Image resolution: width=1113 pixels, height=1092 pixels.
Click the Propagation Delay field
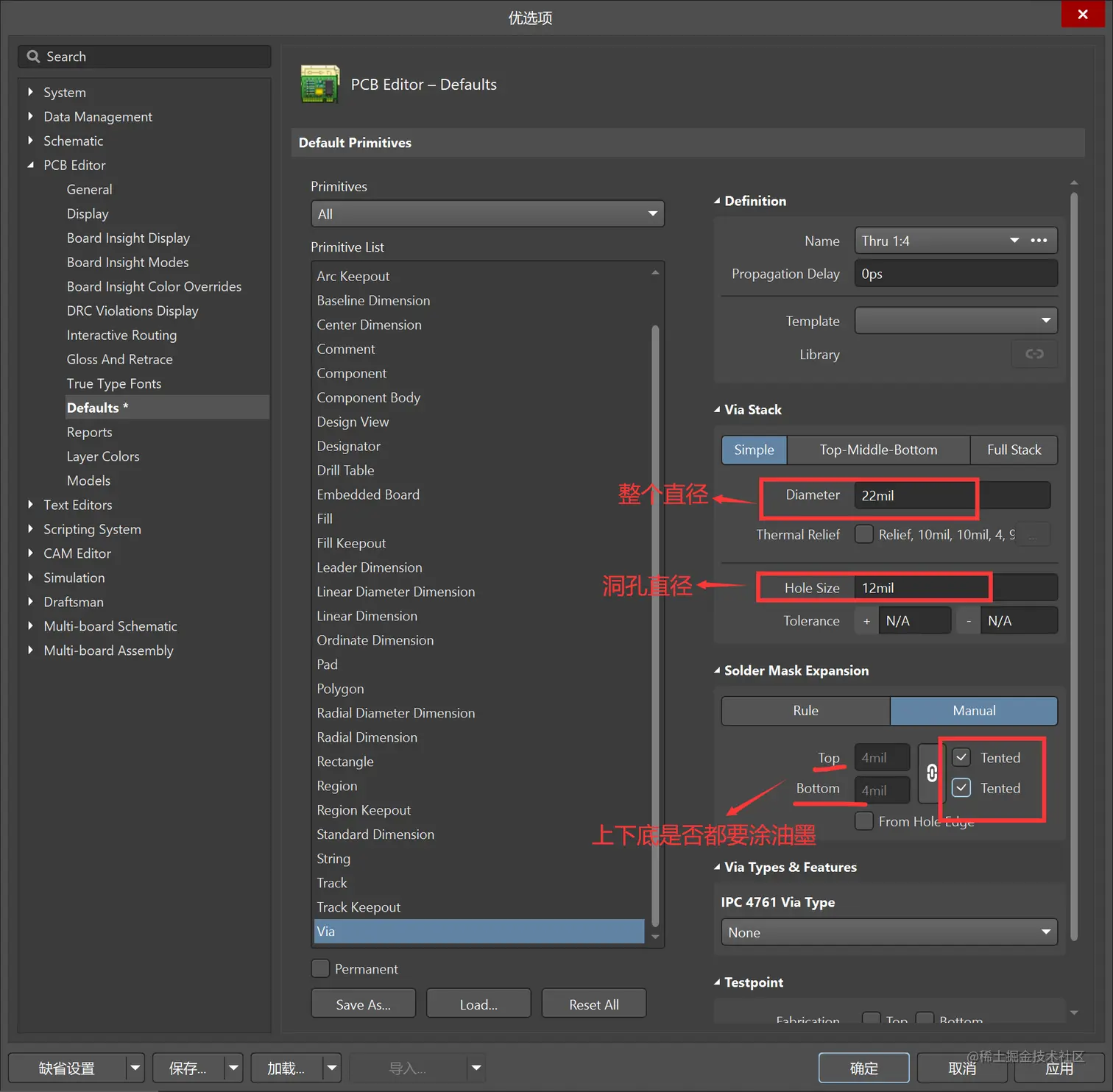tap(955, 274)
